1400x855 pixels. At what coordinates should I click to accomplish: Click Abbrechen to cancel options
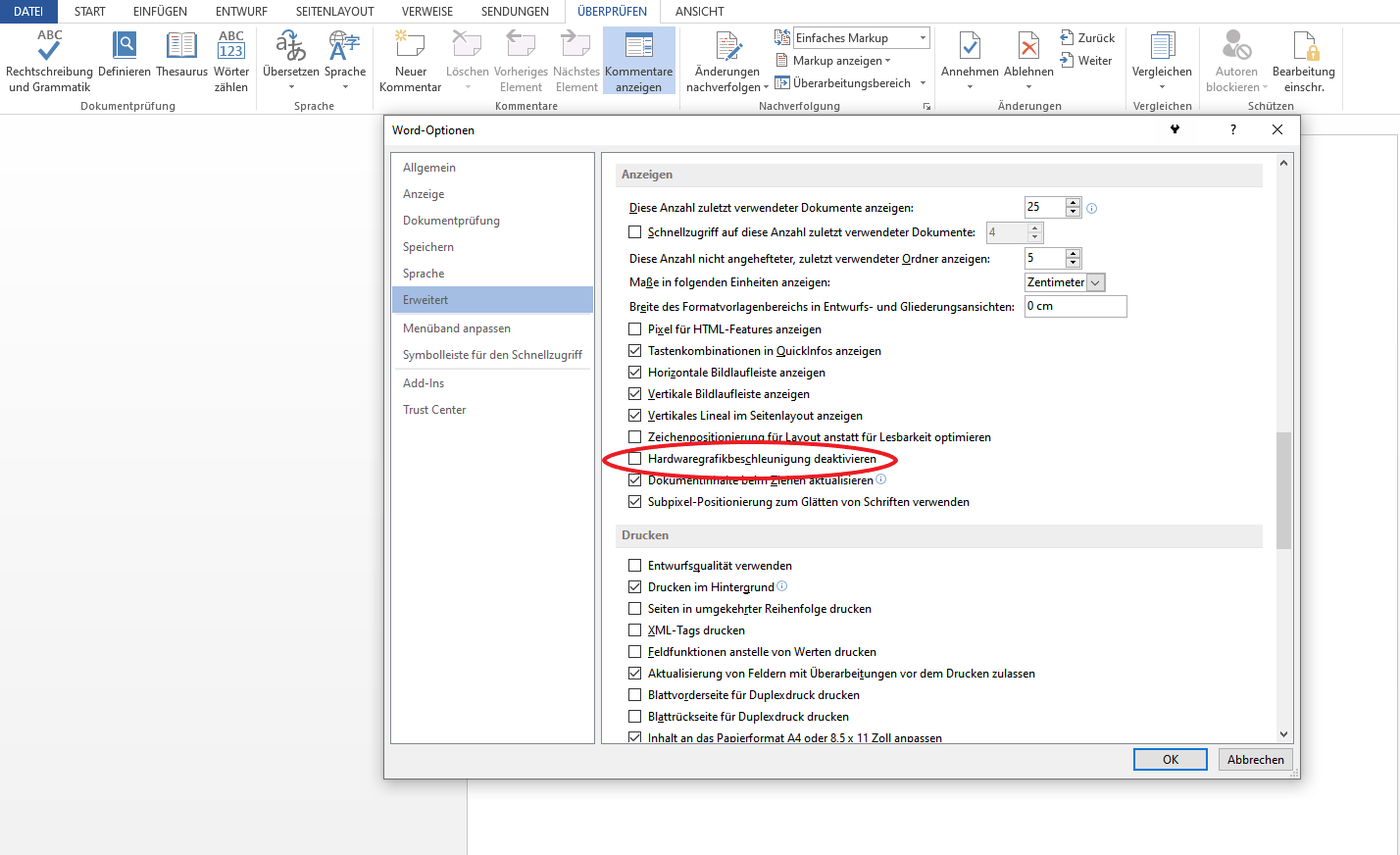(1256, 760)
